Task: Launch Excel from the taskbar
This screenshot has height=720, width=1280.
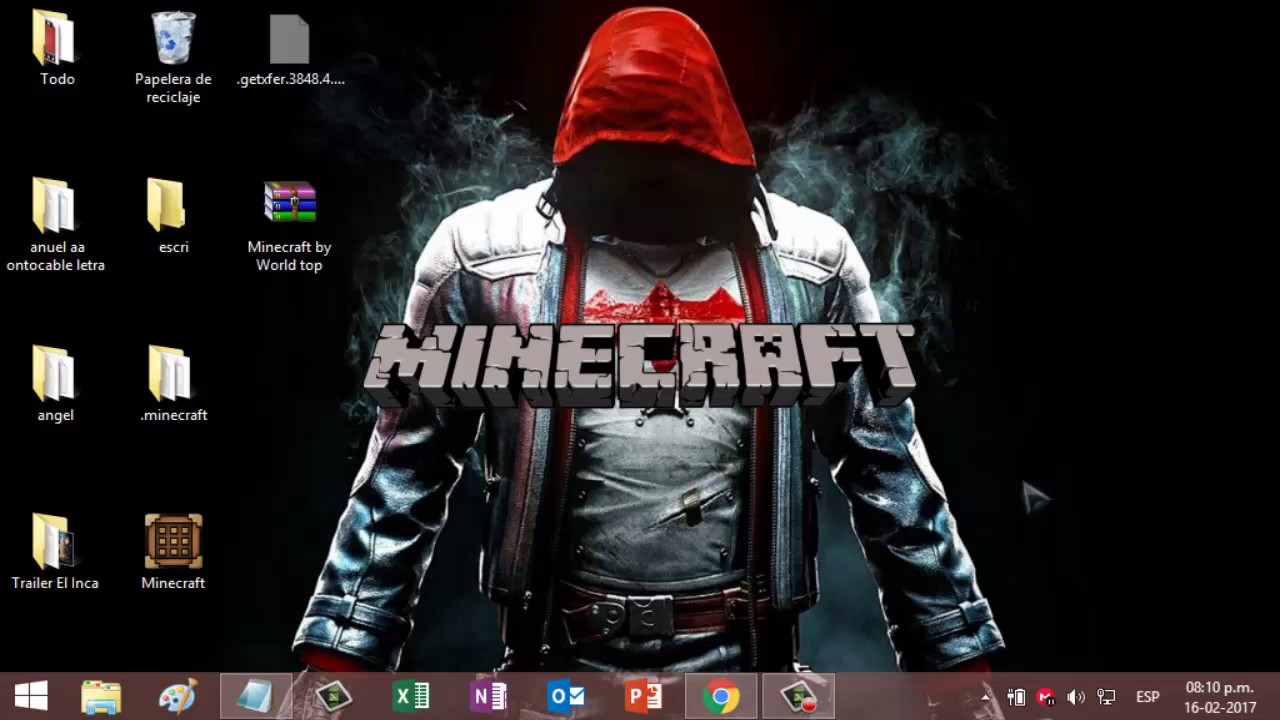Action: click(x=411, y=696)
